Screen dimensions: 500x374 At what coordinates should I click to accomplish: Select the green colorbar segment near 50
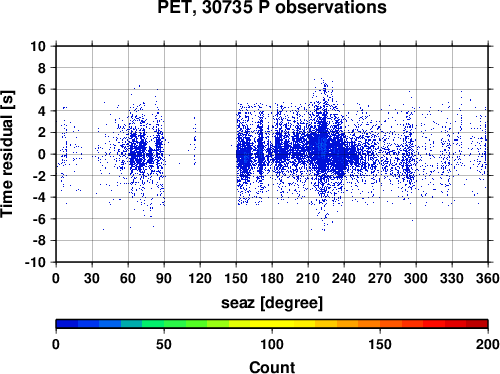(x=175, y=324)
